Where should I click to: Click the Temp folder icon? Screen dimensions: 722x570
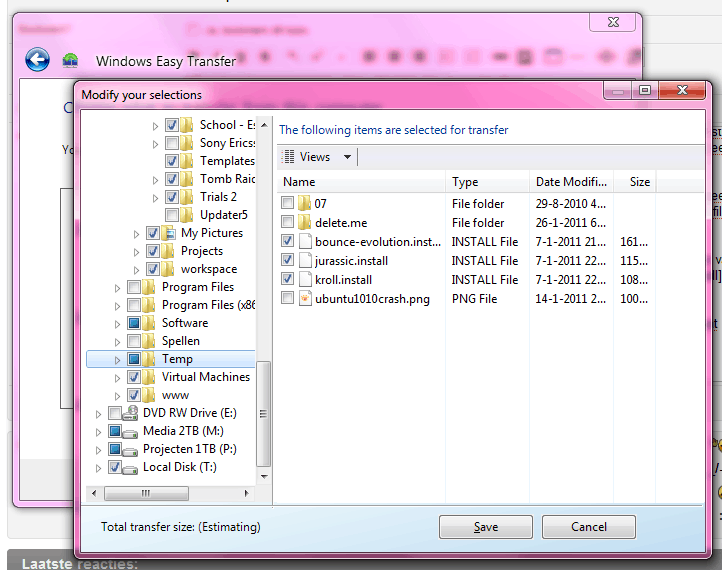click(x=149, y=359)
